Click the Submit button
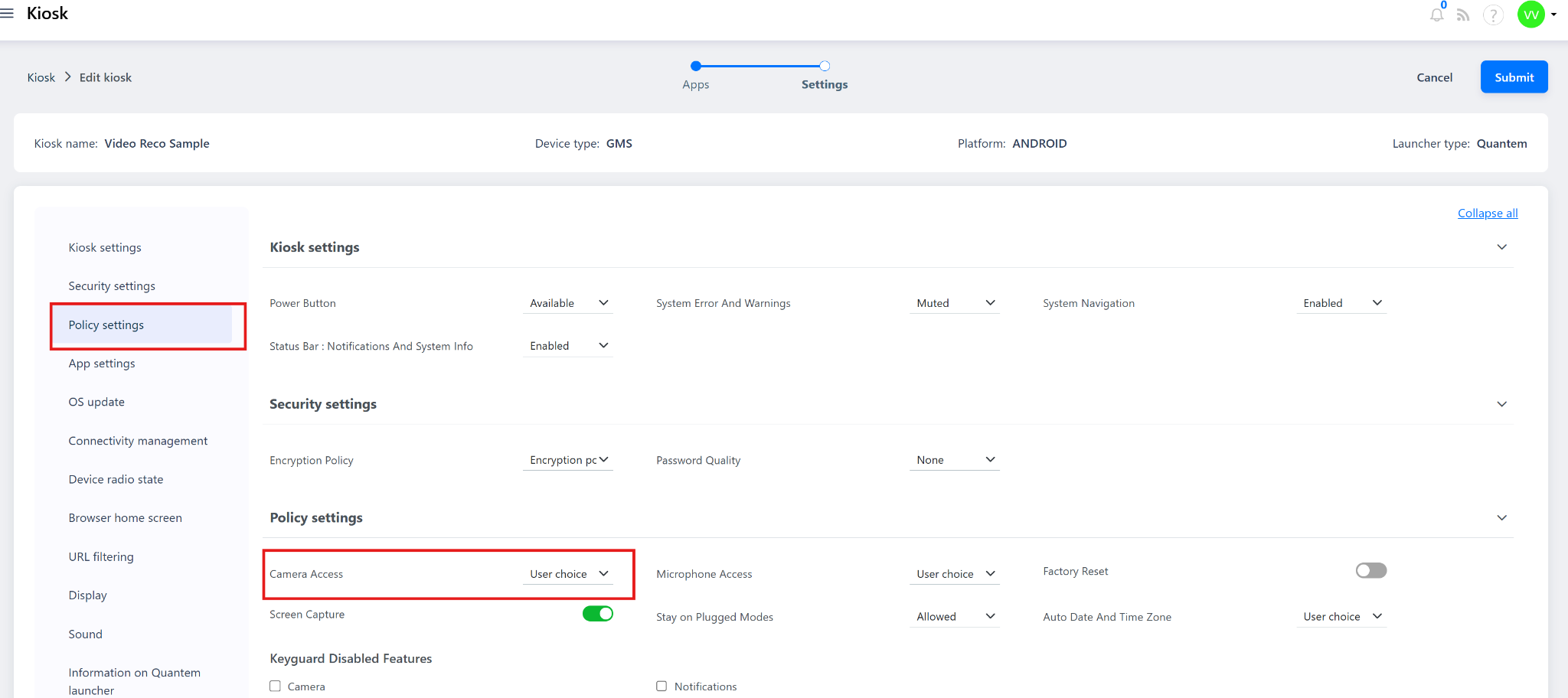 [1514, 77]
